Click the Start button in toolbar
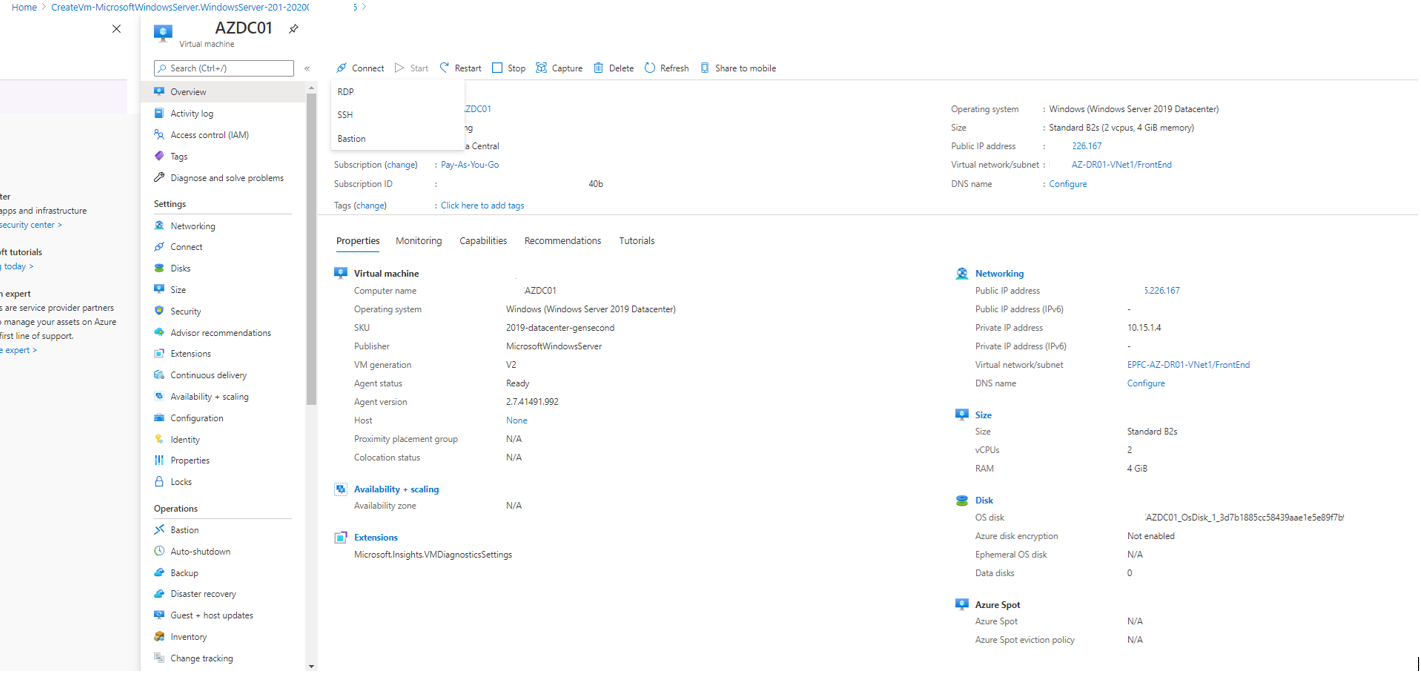 tap(411, 68)
